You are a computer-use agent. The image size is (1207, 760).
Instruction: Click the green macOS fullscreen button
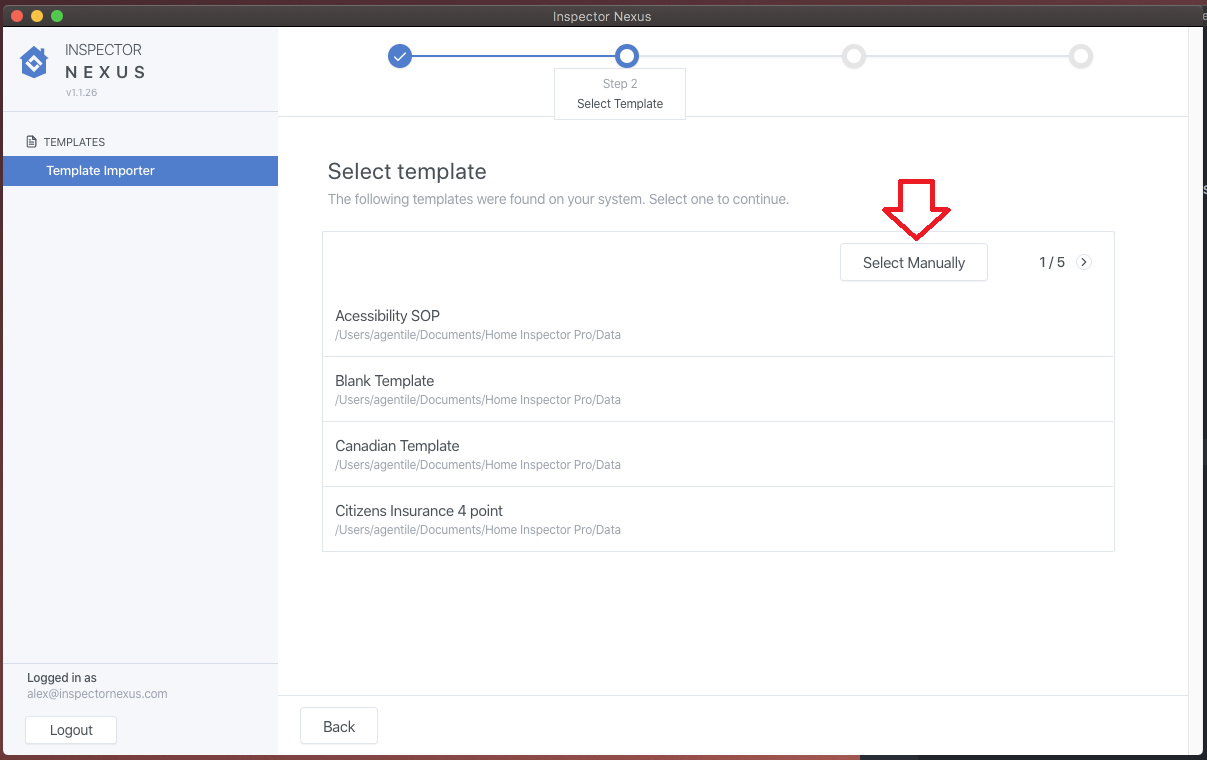pos(57,16)
